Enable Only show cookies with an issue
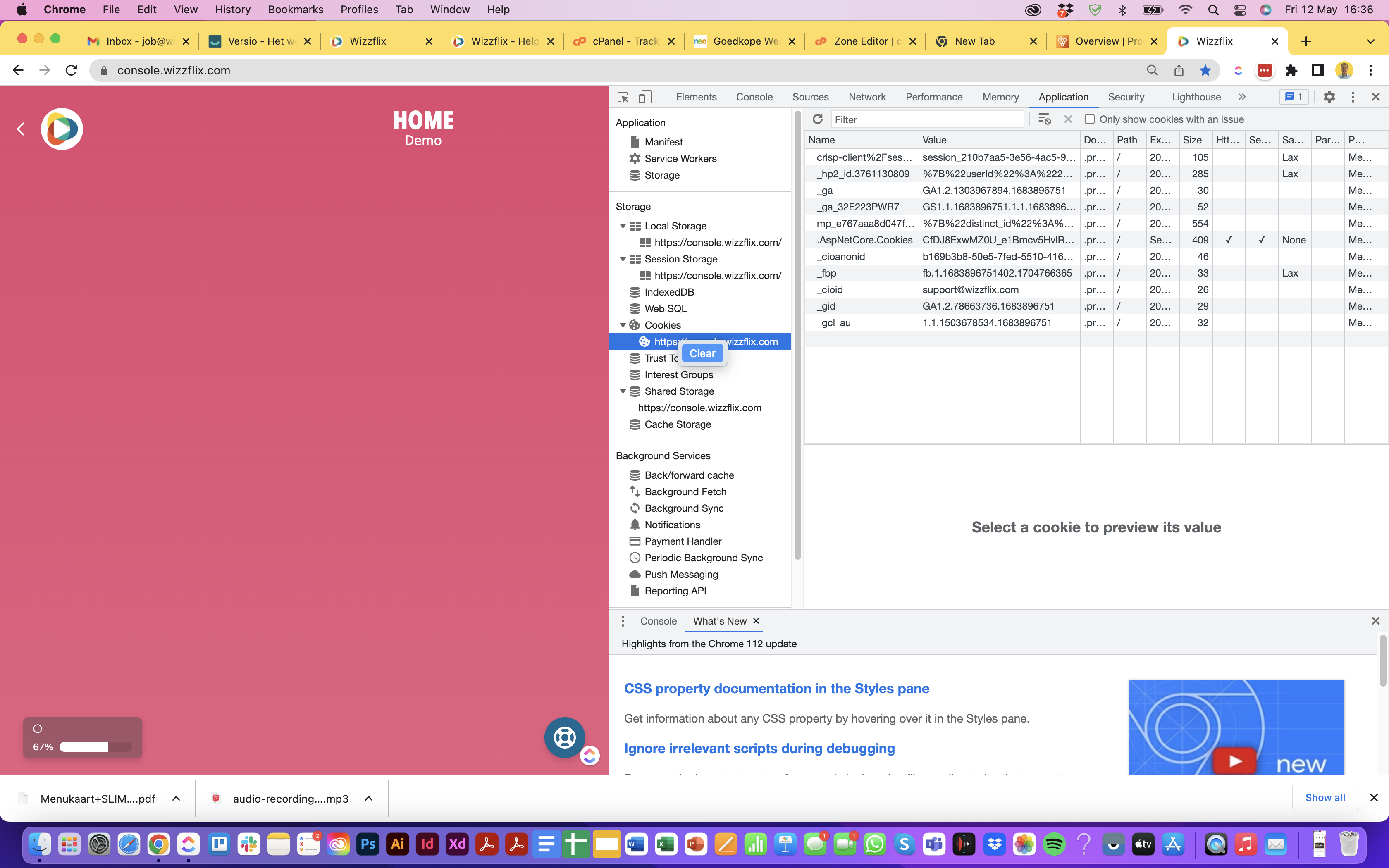This screenshot has width=1389, height=868. coord(1089,119)
